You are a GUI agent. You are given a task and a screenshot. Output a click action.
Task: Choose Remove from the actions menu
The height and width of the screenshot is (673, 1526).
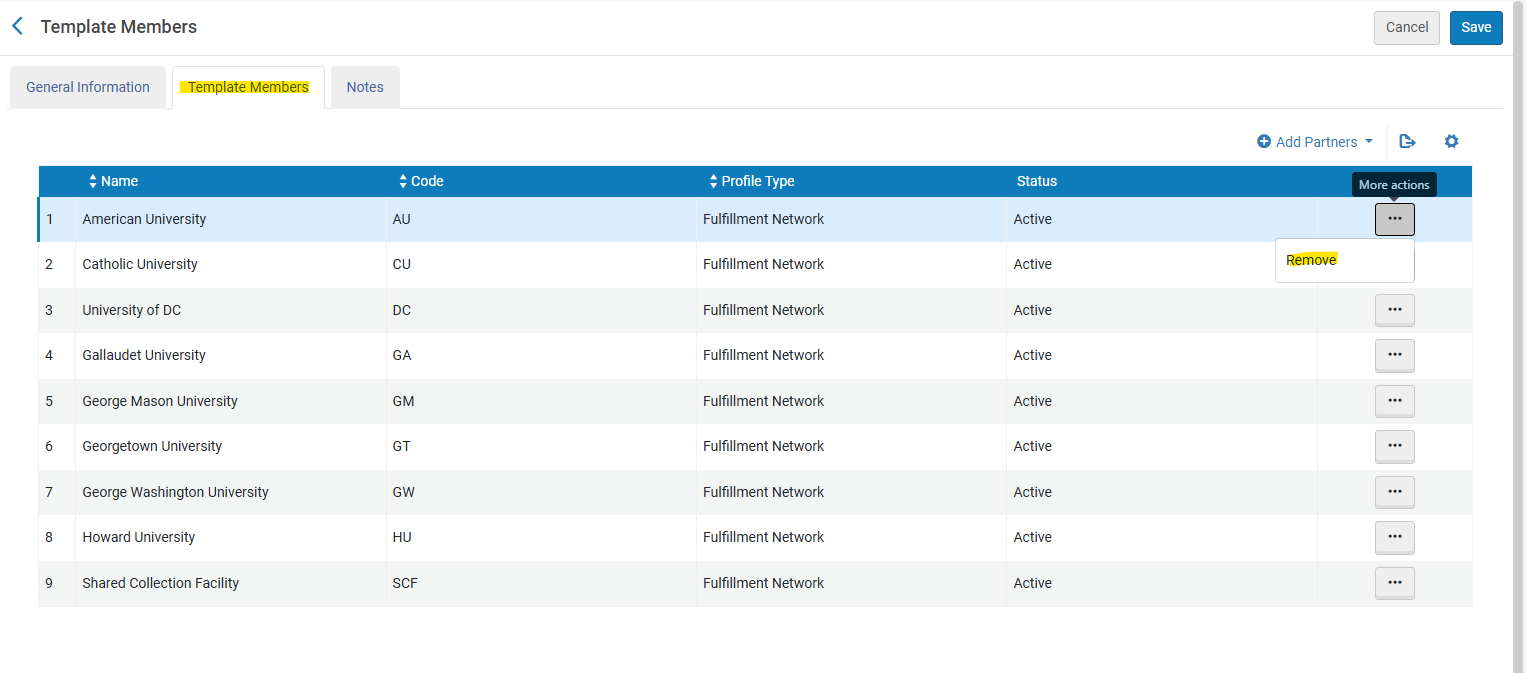[x=1311, y=260]
